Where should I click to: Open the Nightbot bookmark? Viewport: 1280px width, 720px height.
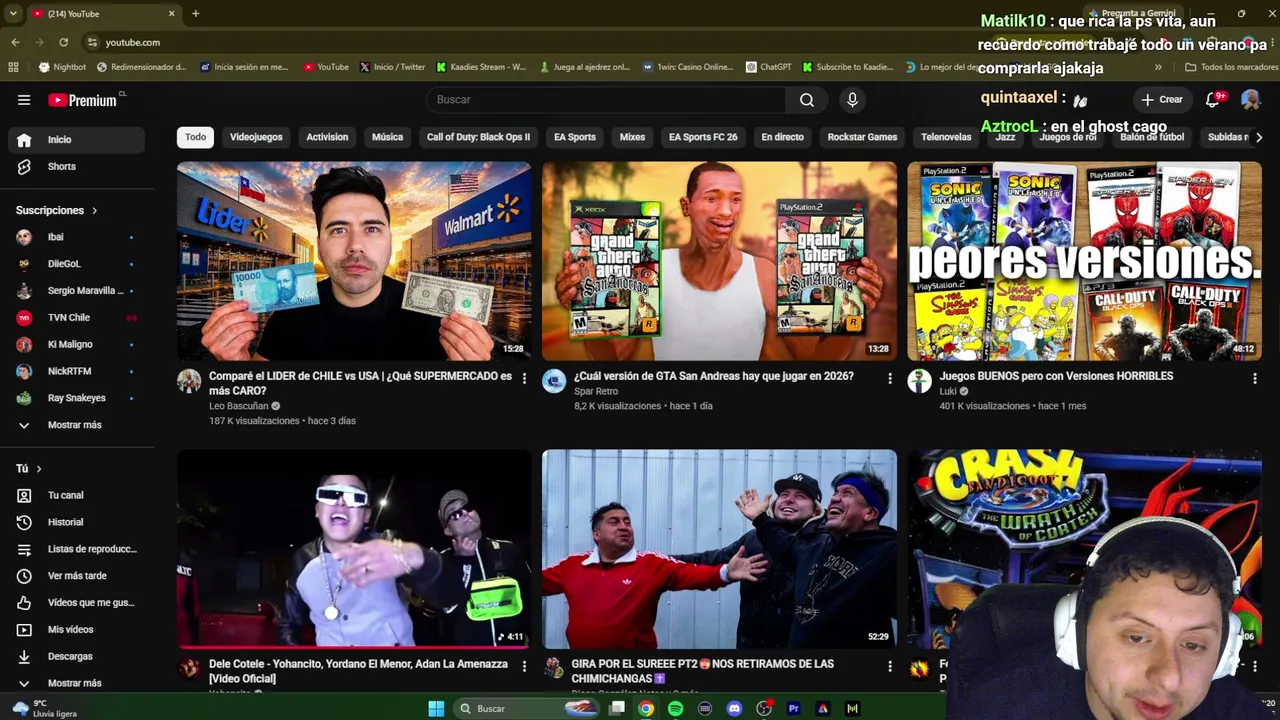[x=62, y=67]
